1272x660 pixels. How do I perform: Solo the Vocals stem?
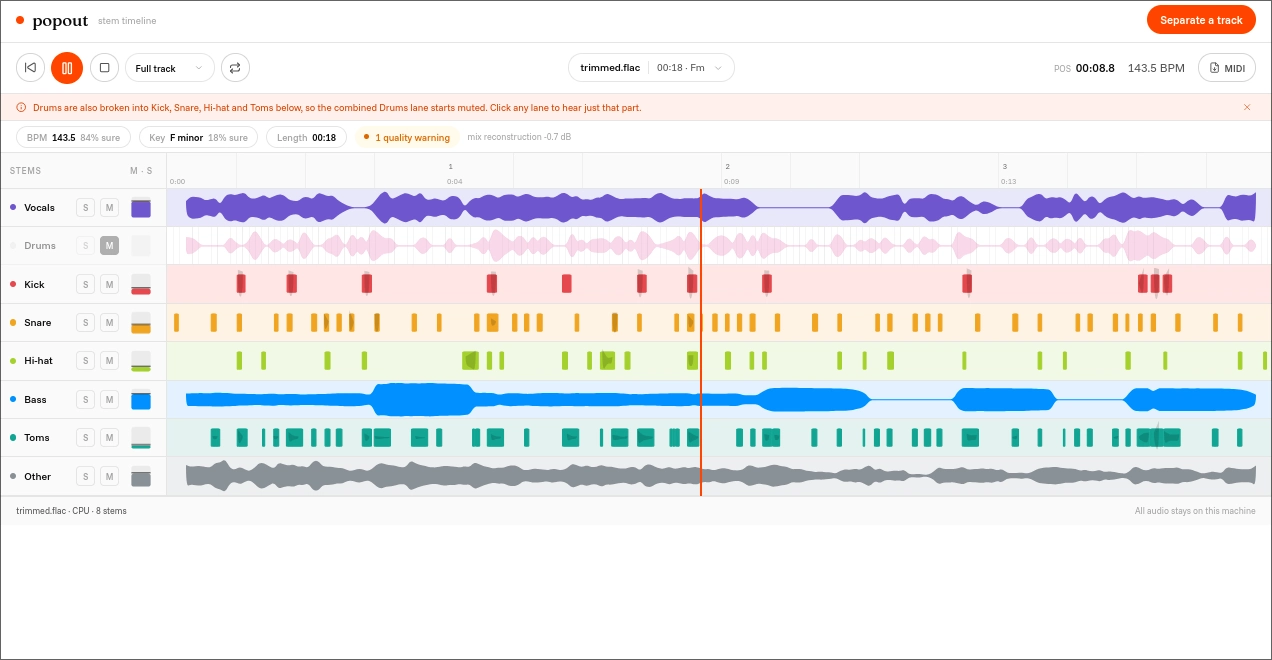click(86, 208)
